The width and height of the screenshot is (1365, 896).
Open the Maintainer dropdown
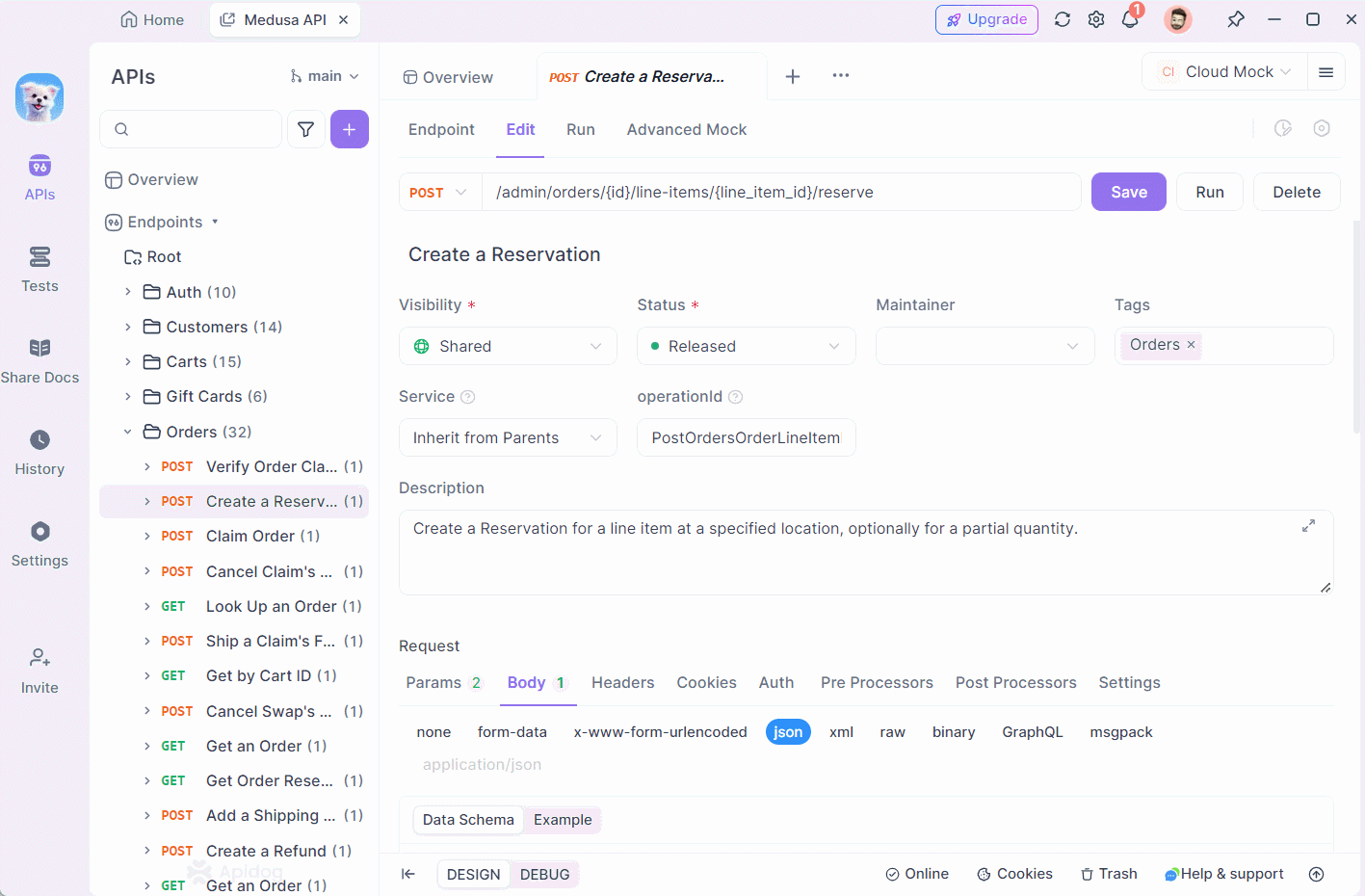[x=985, y=346]
